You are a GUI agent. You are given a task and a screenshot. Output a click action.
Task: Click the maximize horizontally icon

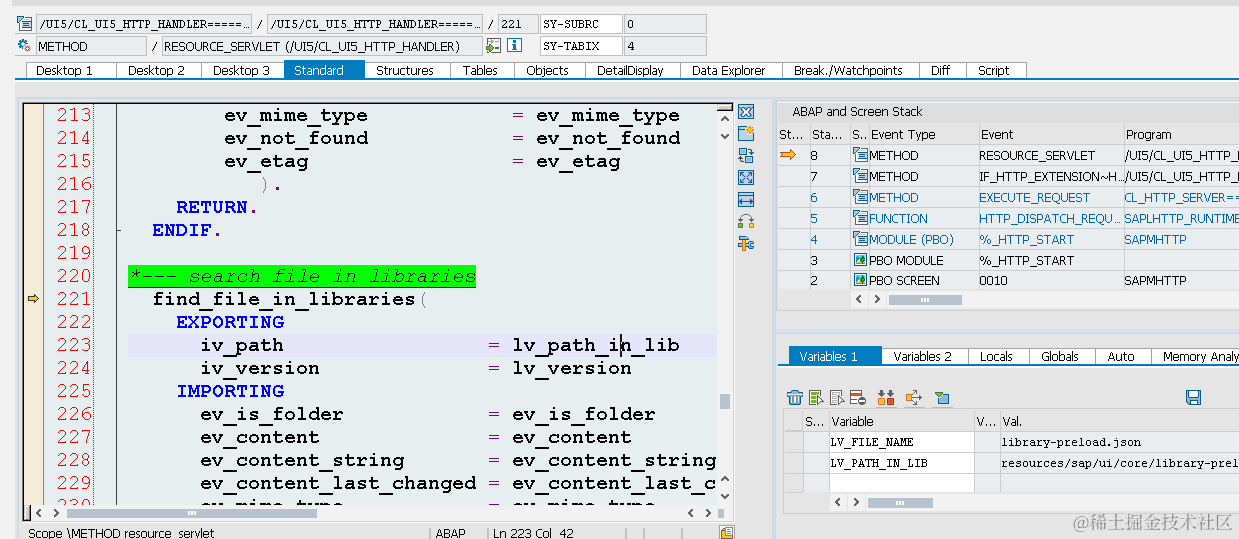[x=745, y=200]
